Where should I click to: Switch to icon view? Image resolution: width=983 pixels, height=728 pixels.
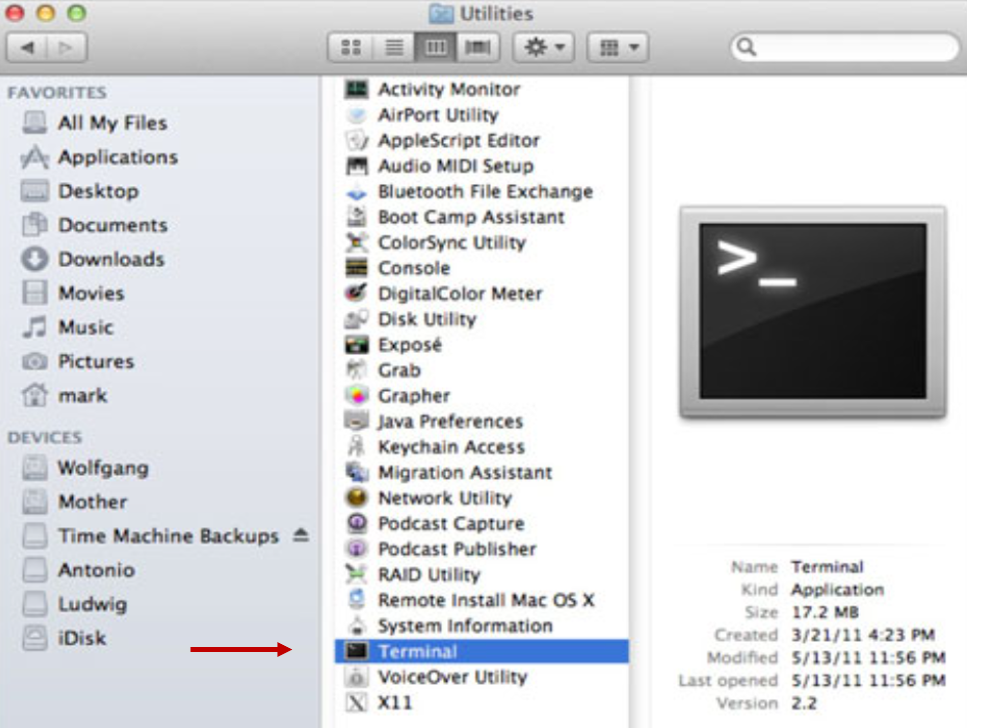(x=350, y=47)
